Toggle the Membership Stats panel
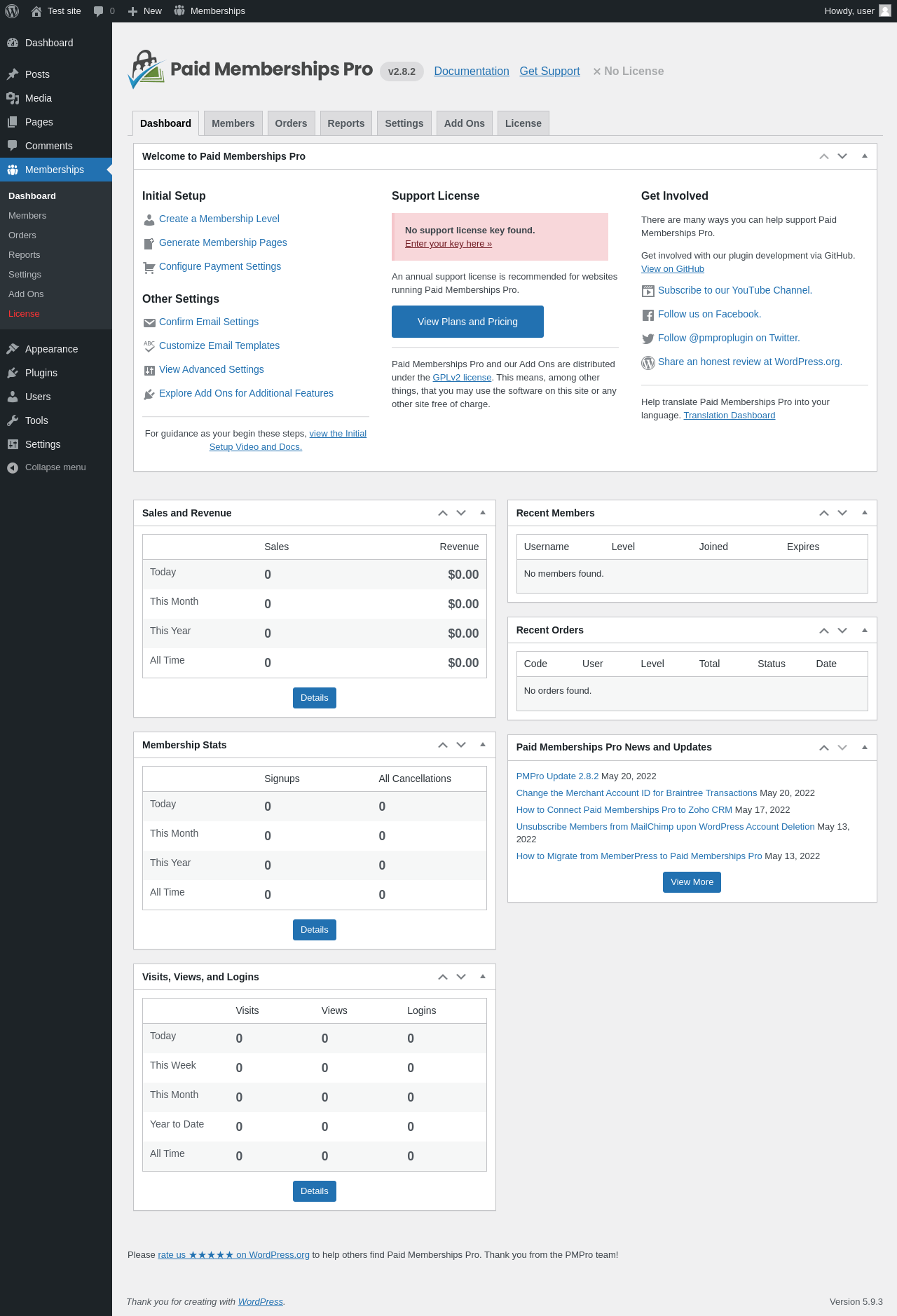This screenshot has height=1316, width=897. (x=483, y=745)
